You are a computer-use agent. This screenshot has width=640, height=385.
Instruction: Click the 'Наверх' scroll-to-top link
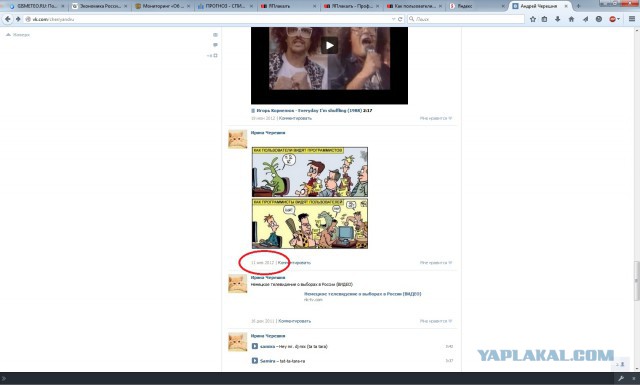pyautogui.click(x=18, y=35)
